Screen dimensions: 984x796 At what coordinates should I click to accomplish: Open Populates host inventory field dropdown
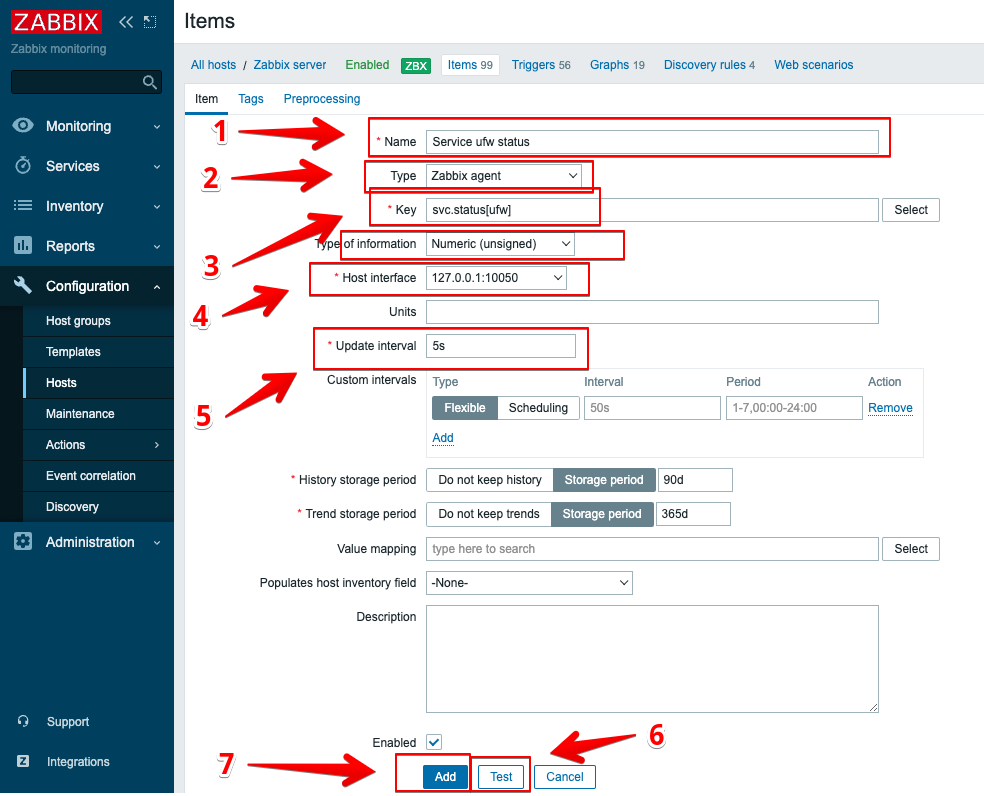(529, 583)
